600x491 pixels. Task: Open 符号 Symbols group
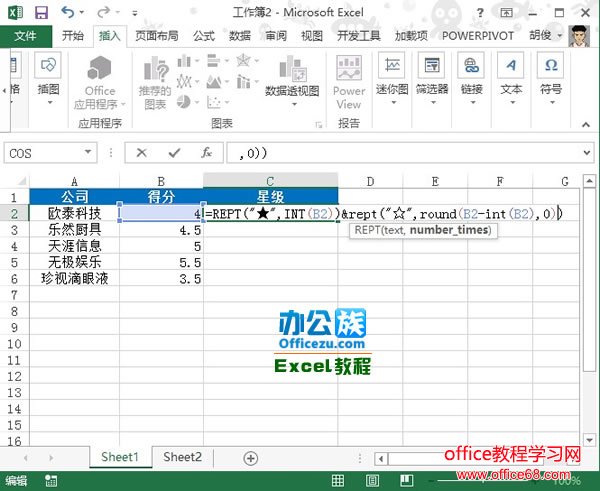pyautogui.click(x=551, y=80)
